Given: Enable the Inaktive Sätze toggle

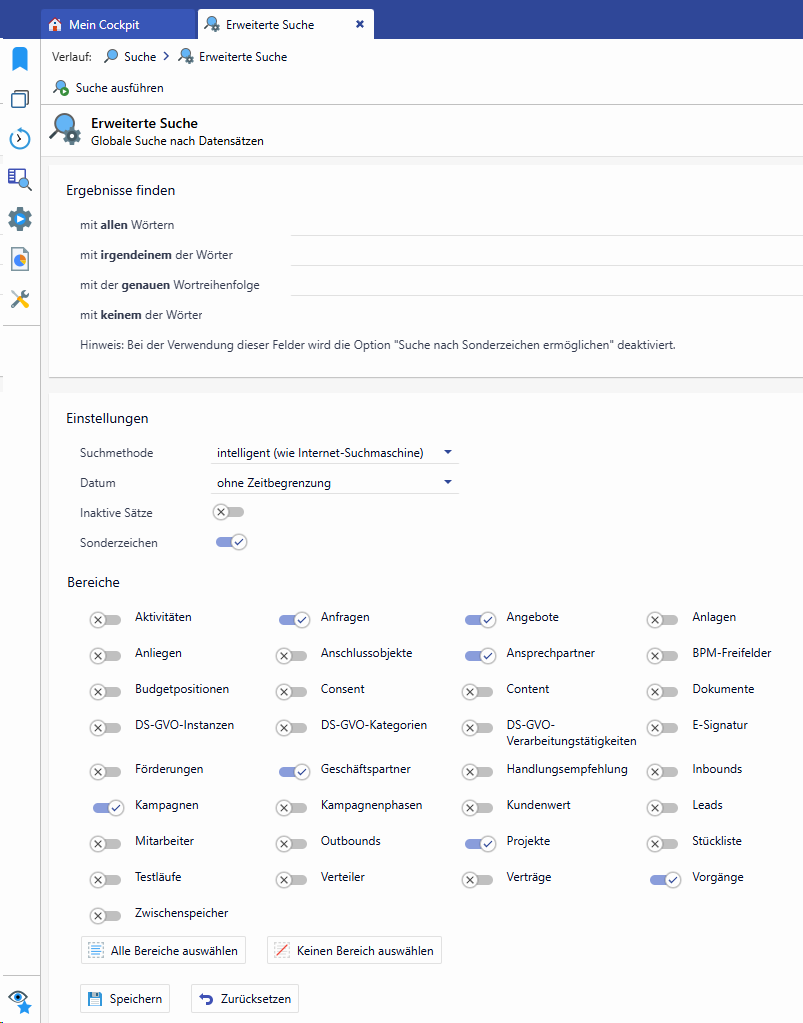Looking at the screenshot, I should [x=229, y=512].
